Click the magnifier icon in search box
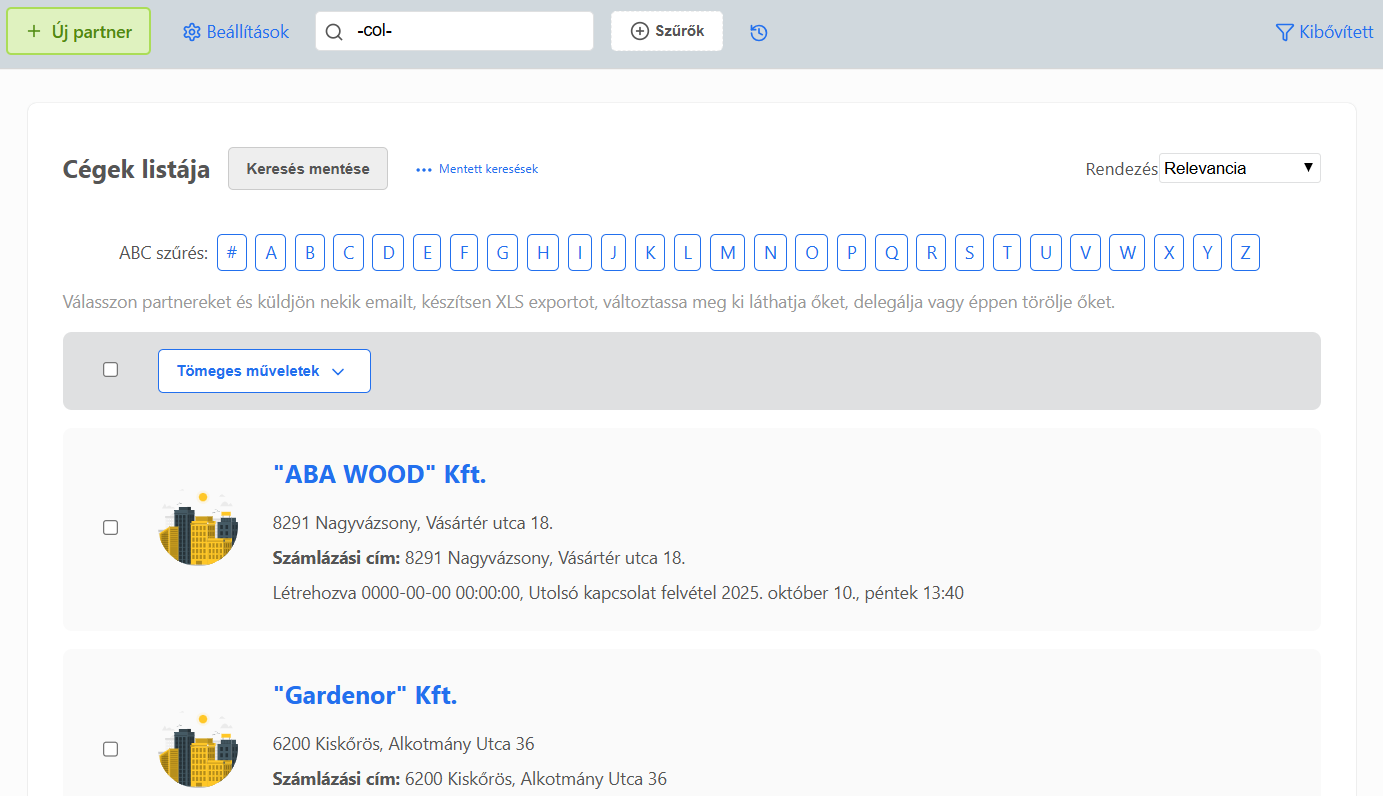 click(x=335, y=32)
